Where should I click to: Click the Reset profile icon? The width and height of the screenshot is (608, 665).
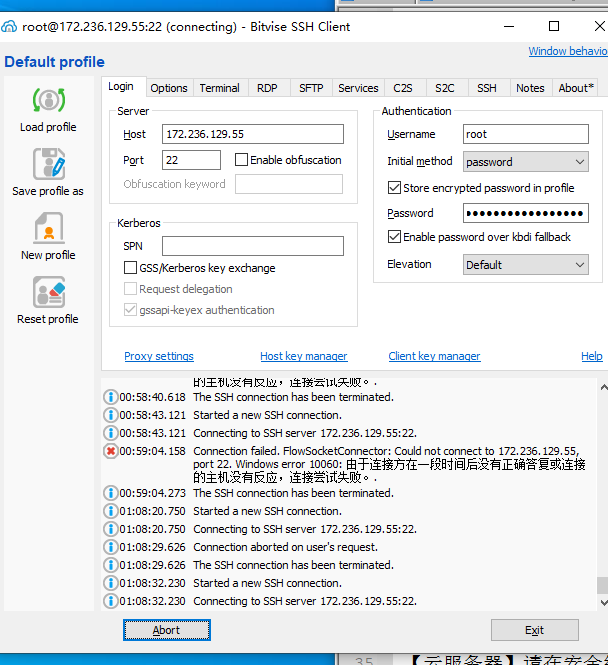click(48, 293)
